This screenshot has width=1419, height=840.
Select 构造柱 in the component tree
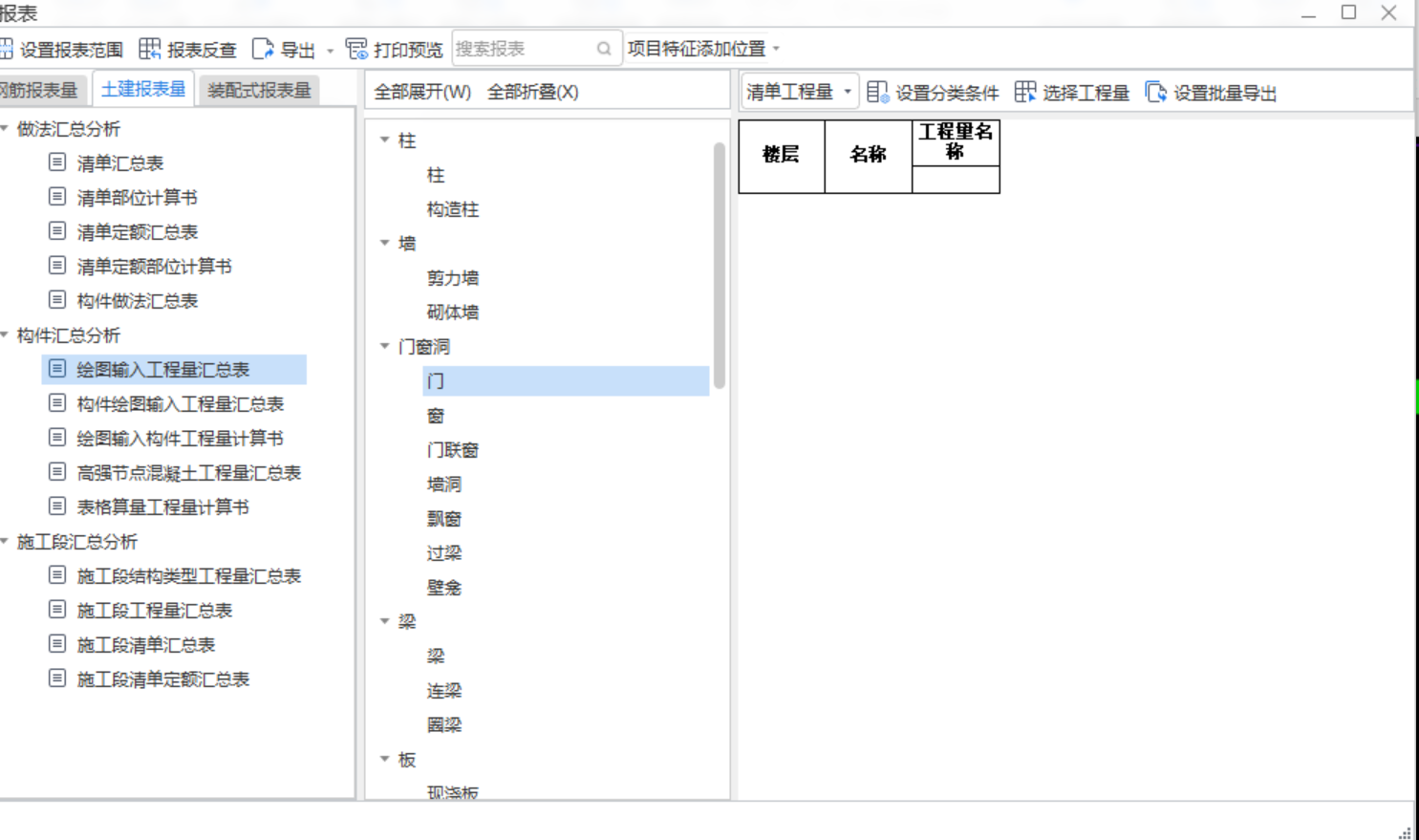453,209
